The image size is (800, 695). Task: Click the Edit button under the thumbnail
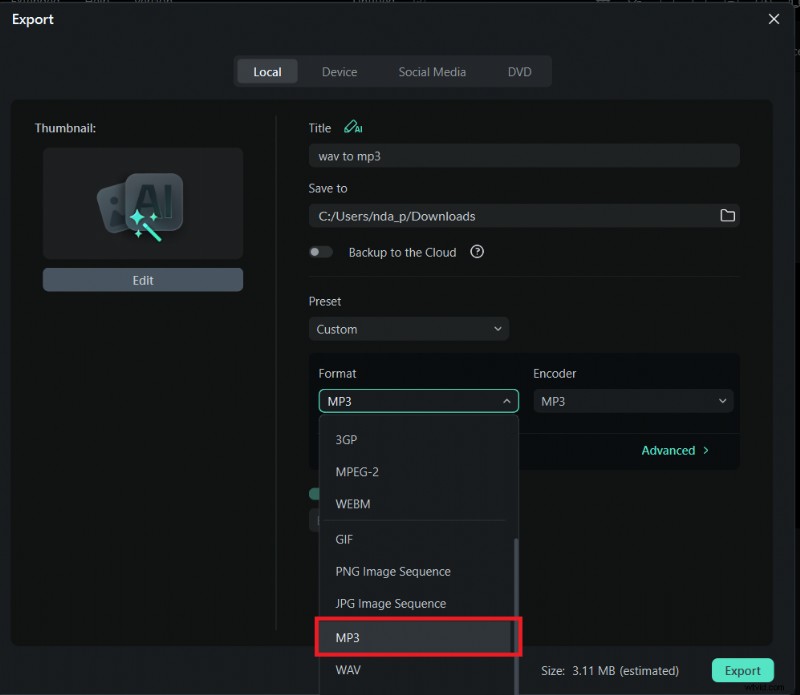(142, 279)
